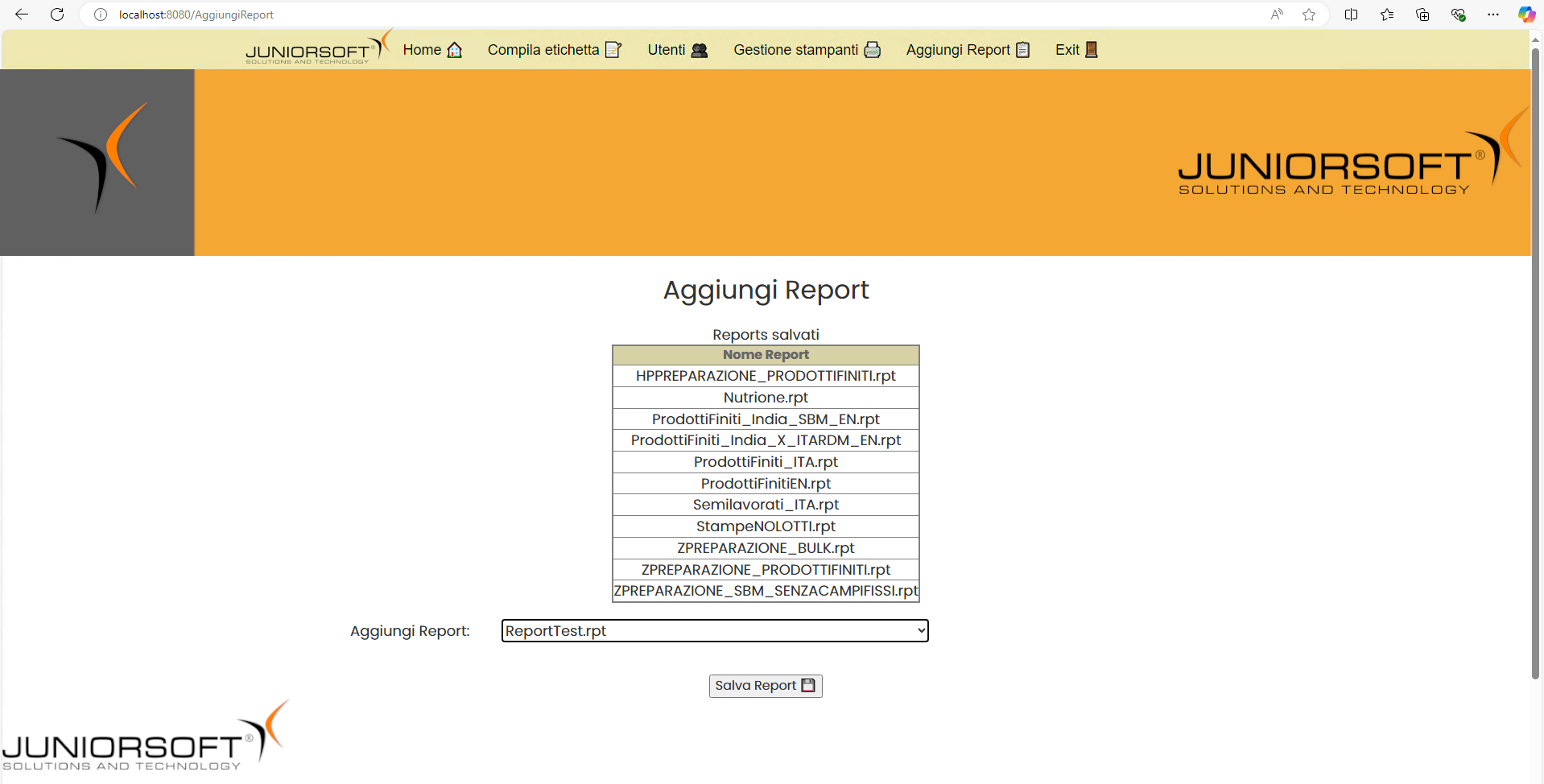
Task: Select ZPREPARAZIONE_SBM_SENZACAMPIFISSI.rpt row
Action: [766, 591]
